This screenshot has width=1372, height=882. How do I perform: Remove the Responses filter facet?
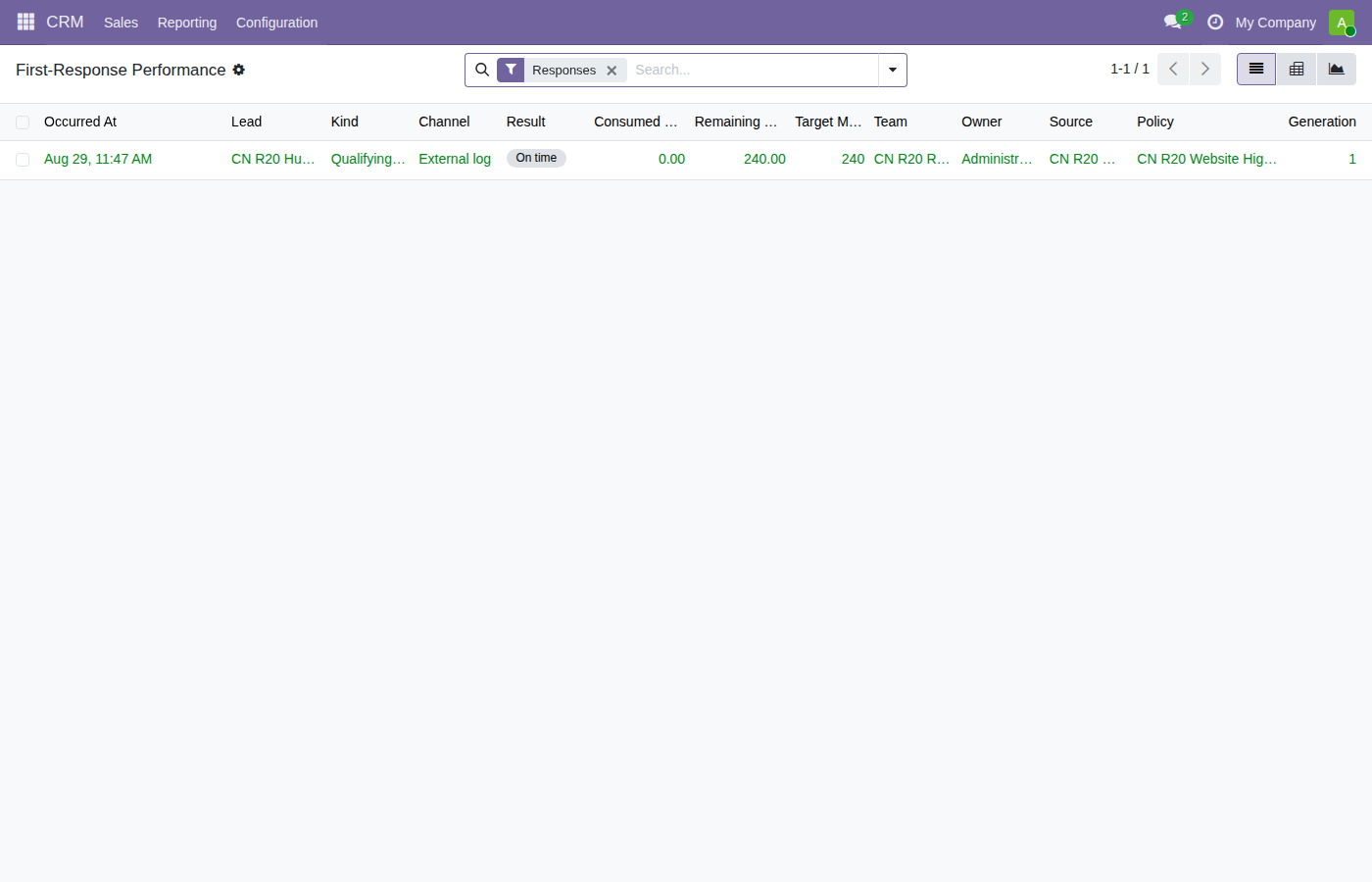point(612,71)
